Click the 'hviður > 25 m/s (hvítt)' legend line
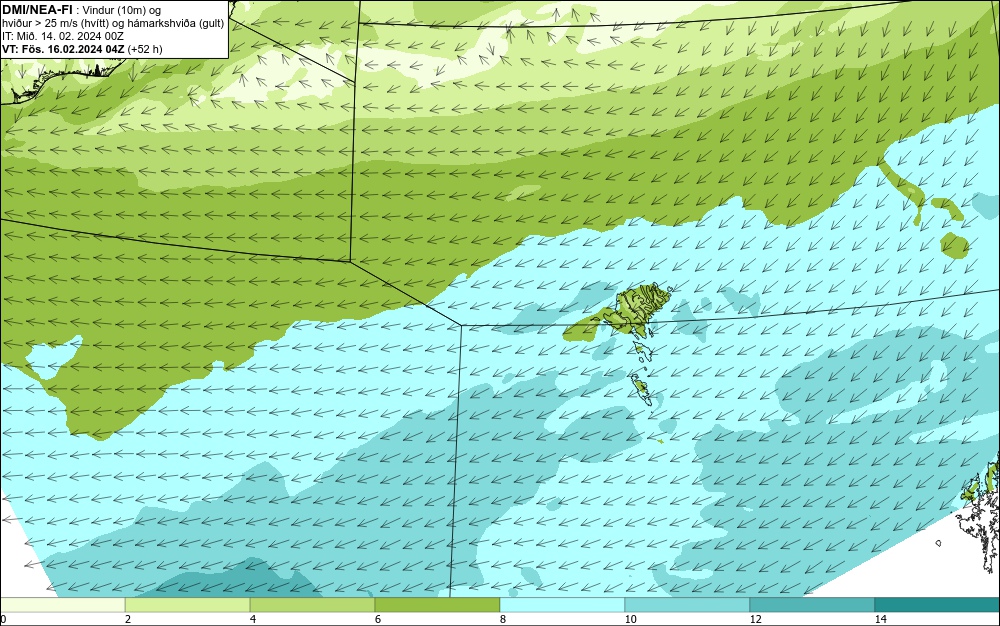 click(113, 23)
